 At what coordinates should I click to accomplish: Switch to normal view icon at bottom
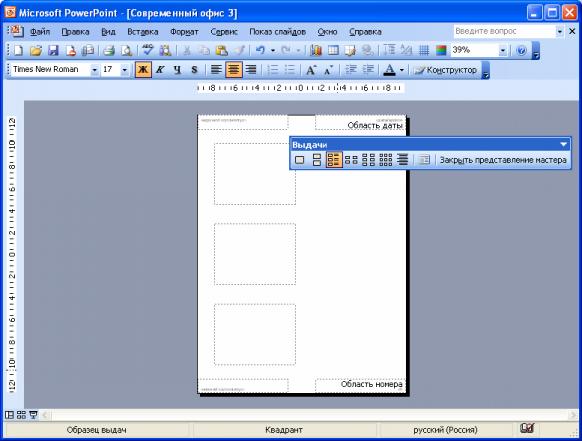click(9, 414)
